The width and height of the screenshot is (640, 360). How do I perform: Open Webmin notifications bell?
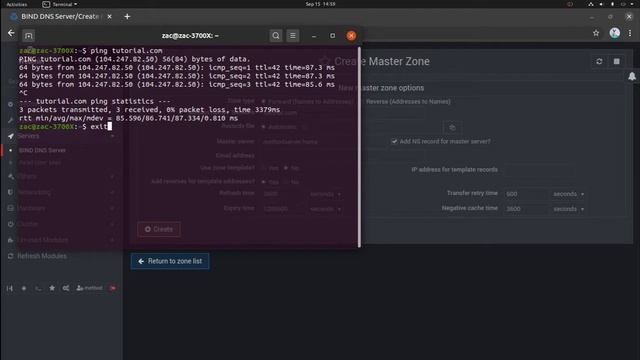point(632,76)
